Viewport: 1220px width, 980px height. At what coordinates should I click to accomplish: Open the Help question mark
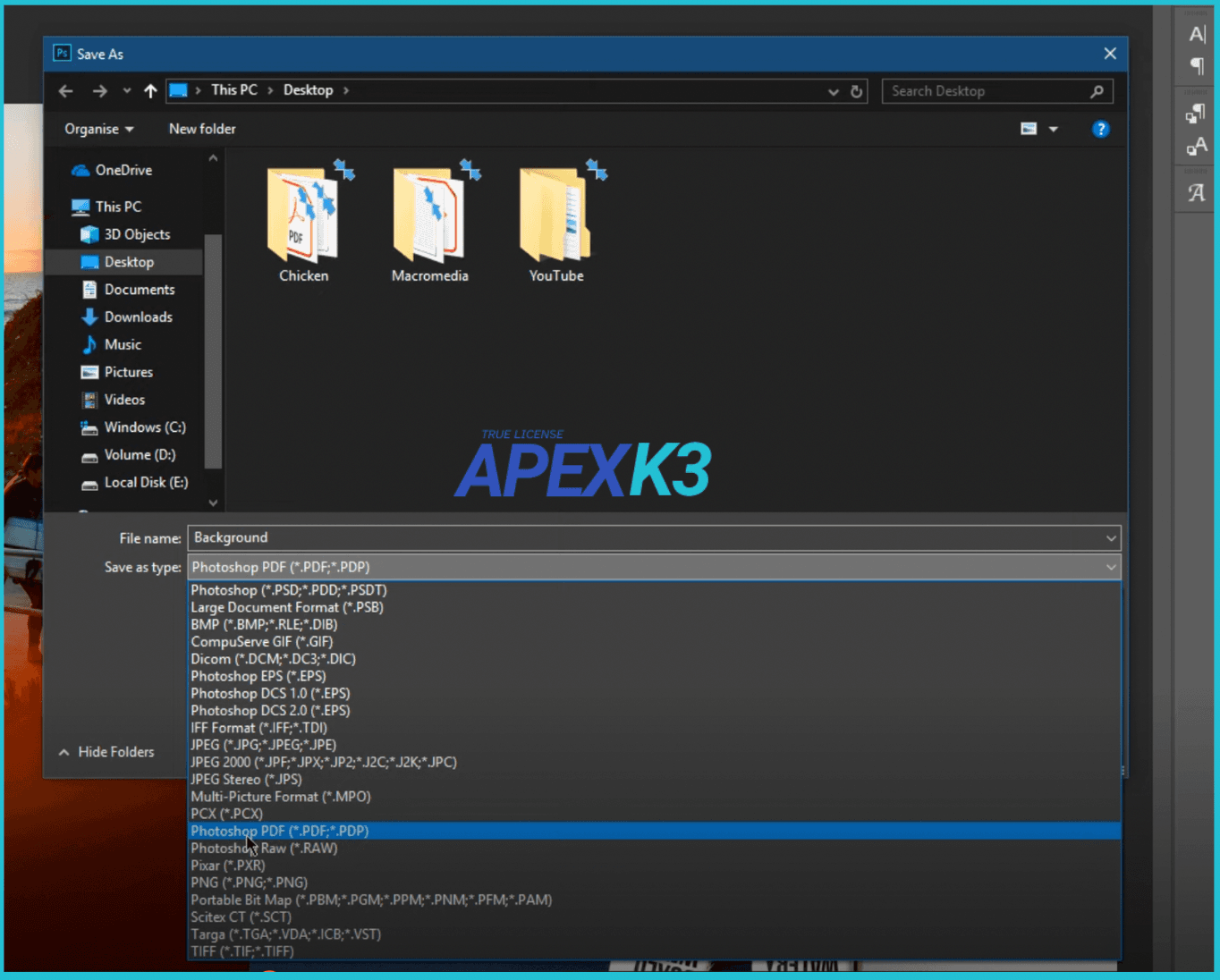1101,129
